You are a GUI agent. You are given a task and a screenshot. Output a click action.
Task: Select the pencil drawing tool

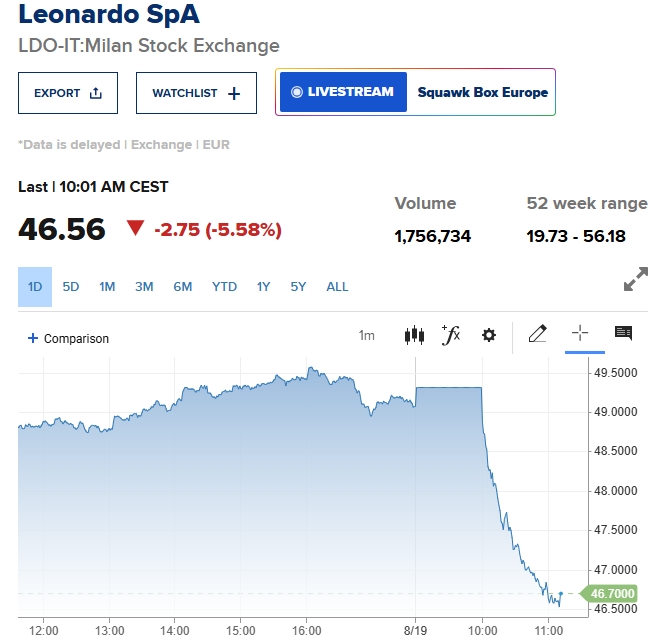[537, 335]
